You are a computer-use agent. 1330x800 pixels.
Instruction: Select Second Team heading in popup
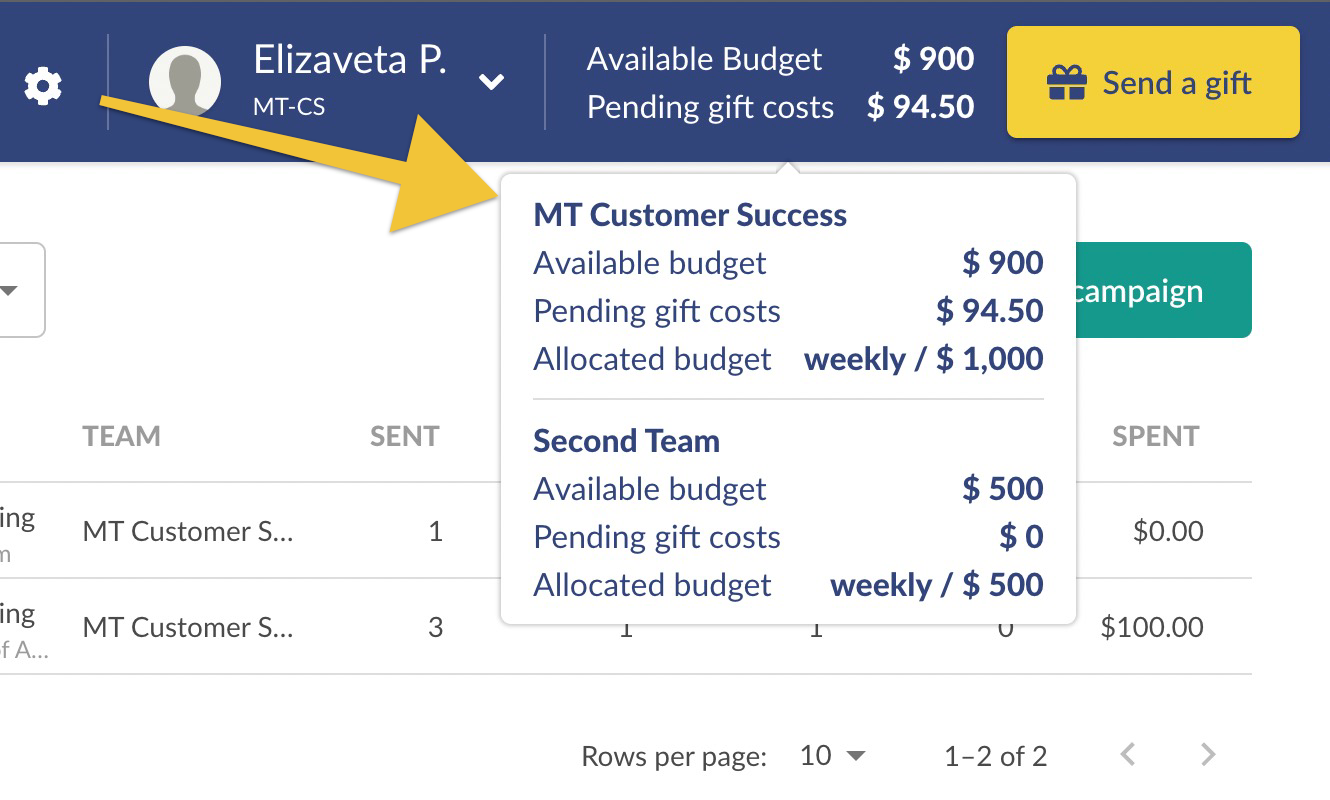(626, 441)
